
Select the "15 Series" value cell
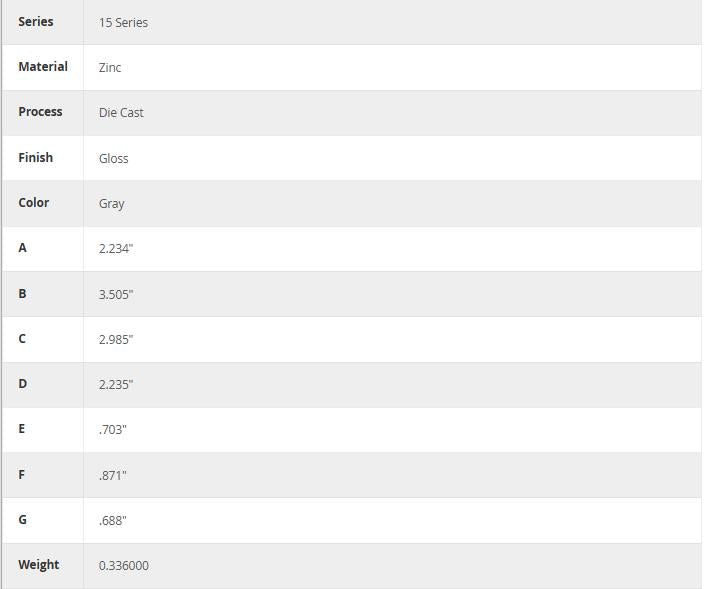tap(123, 22)
